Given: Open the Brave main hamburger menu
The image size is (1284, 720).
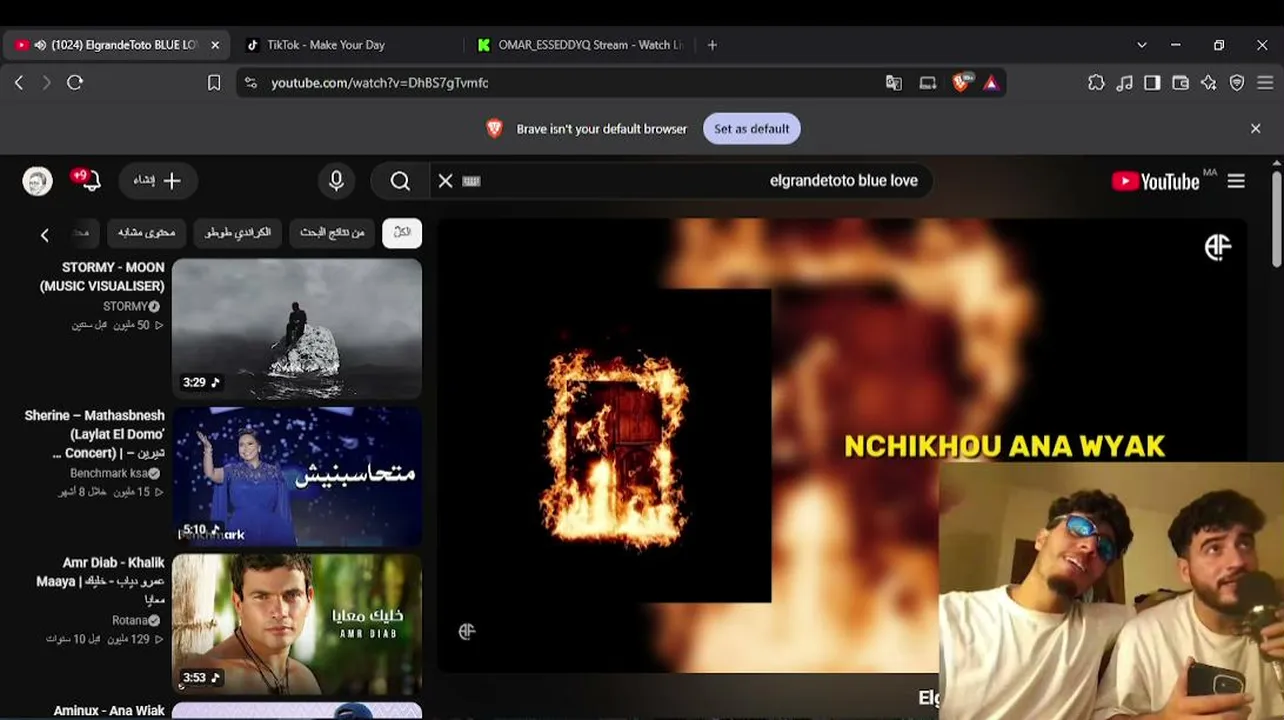Looking at the screenshot, I should pos(1265,83).
